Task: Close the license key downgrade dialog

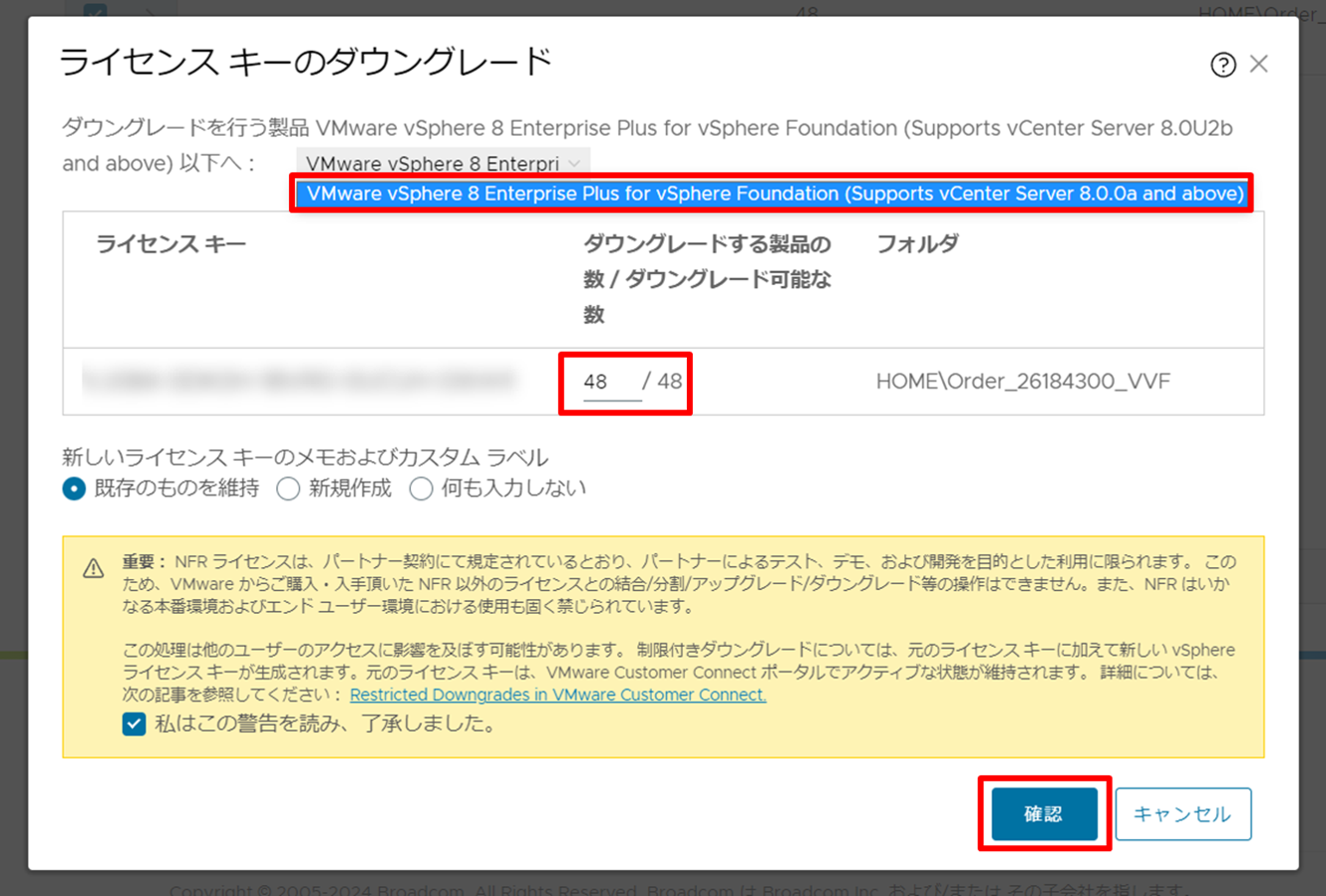Action: [1259, 64]
